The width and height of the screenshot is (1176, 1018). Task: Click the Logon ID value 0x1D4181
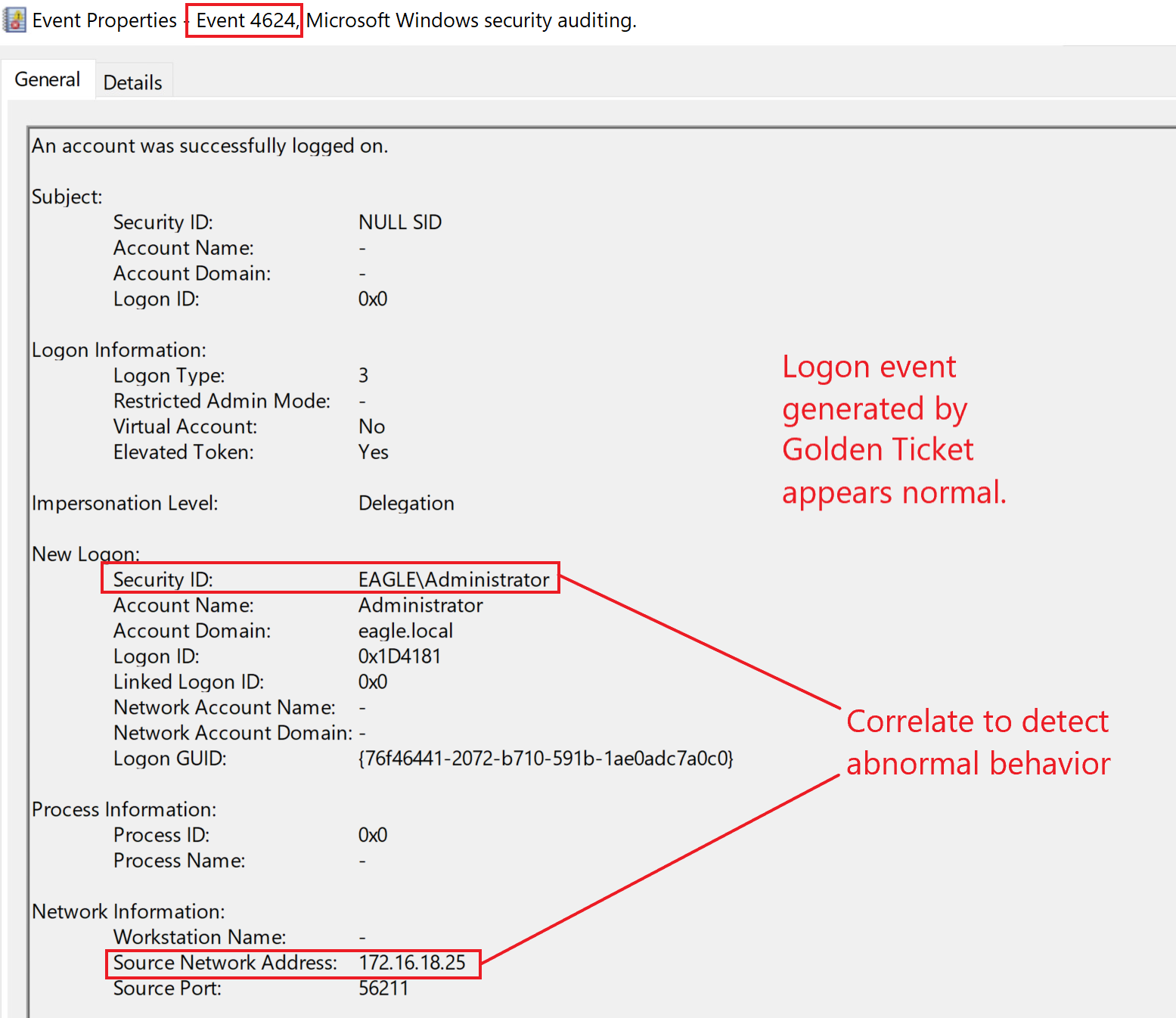click(x=399, y=656)
